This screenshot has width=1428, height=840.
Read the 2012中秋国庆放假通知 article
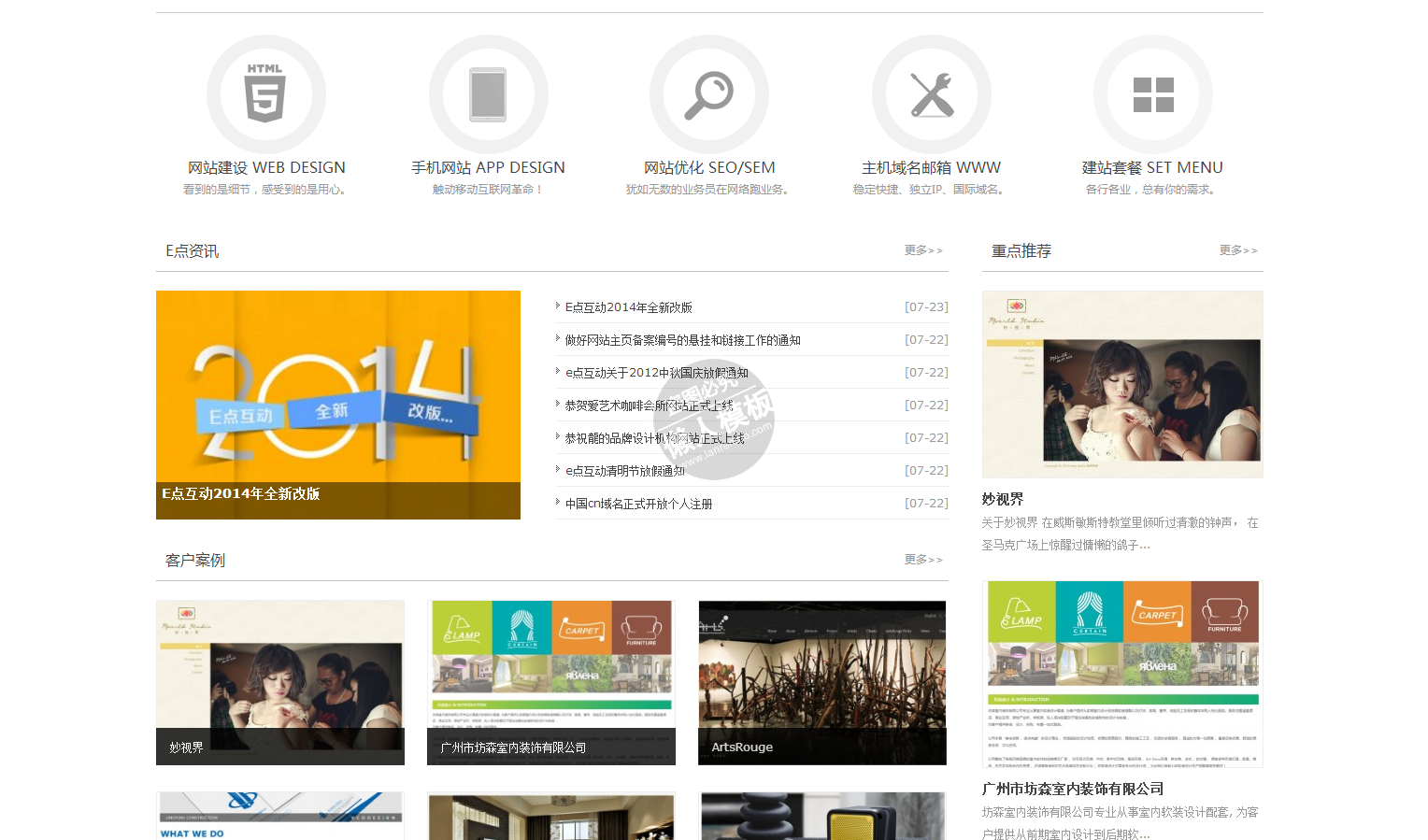[656, 373]
